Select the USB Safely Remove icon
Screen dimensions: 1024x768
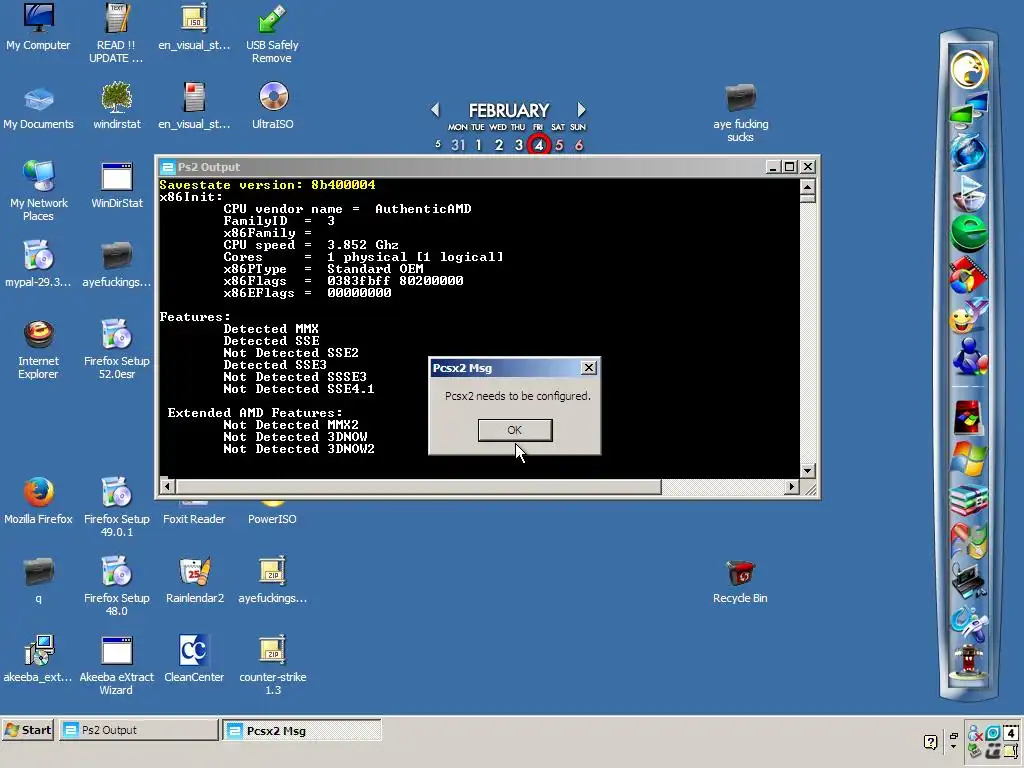pos(272,33)
